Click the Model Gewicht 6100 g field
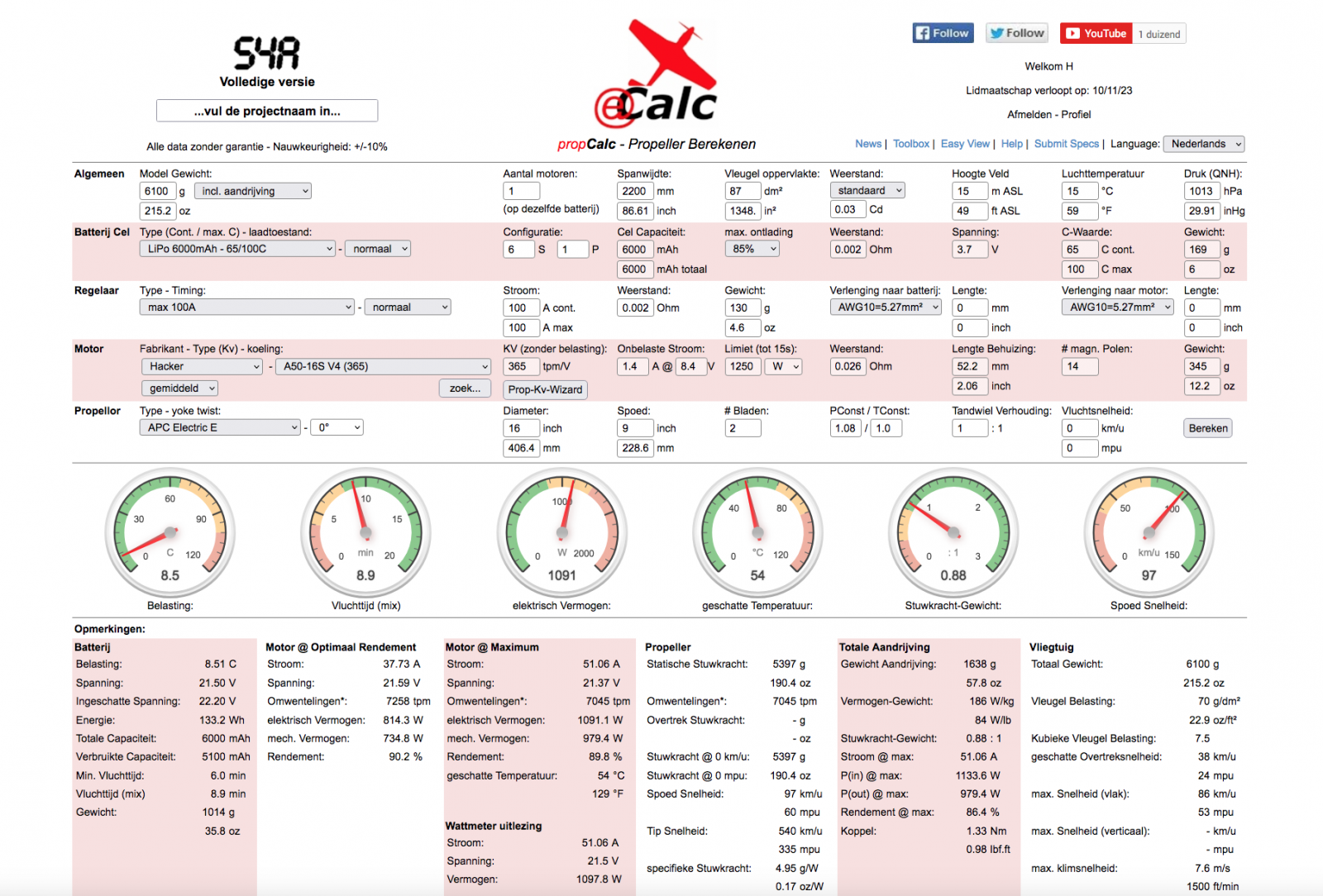The width and height of the screenshot is (1323, 896). tap(158, 191)
